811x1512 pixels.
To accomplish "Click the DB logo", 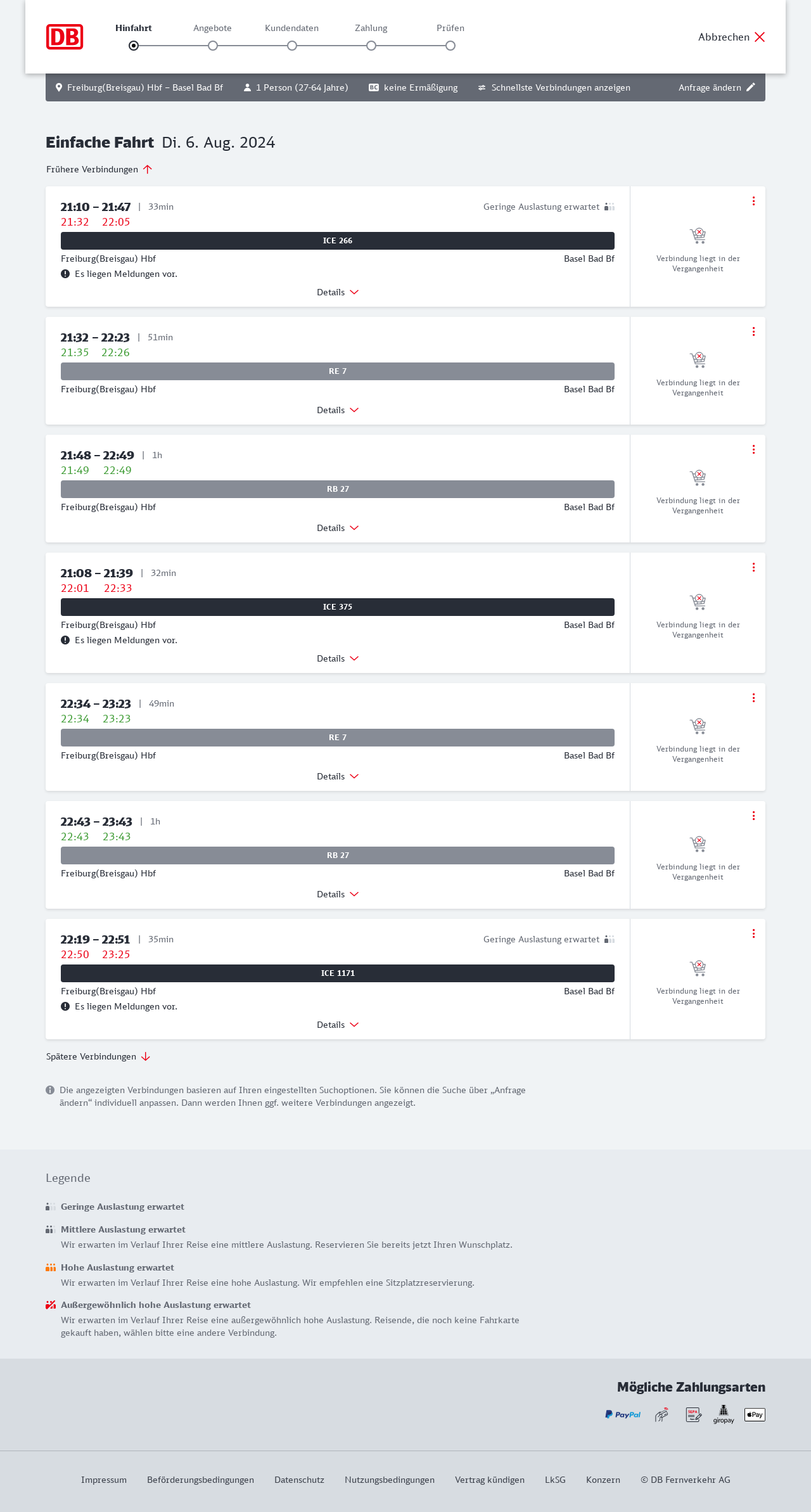I will (x=65, y=37).
